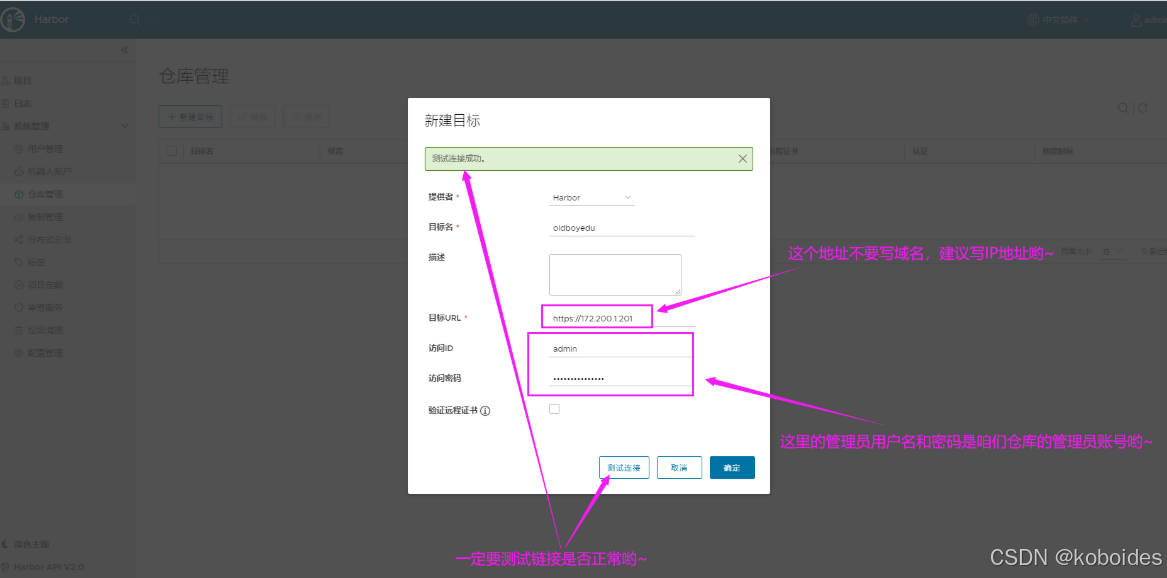Click the 仓库管理 page heading
The width and height of the screenshot is (1167, 578).
pyautogui.click(x=194, y=76)
